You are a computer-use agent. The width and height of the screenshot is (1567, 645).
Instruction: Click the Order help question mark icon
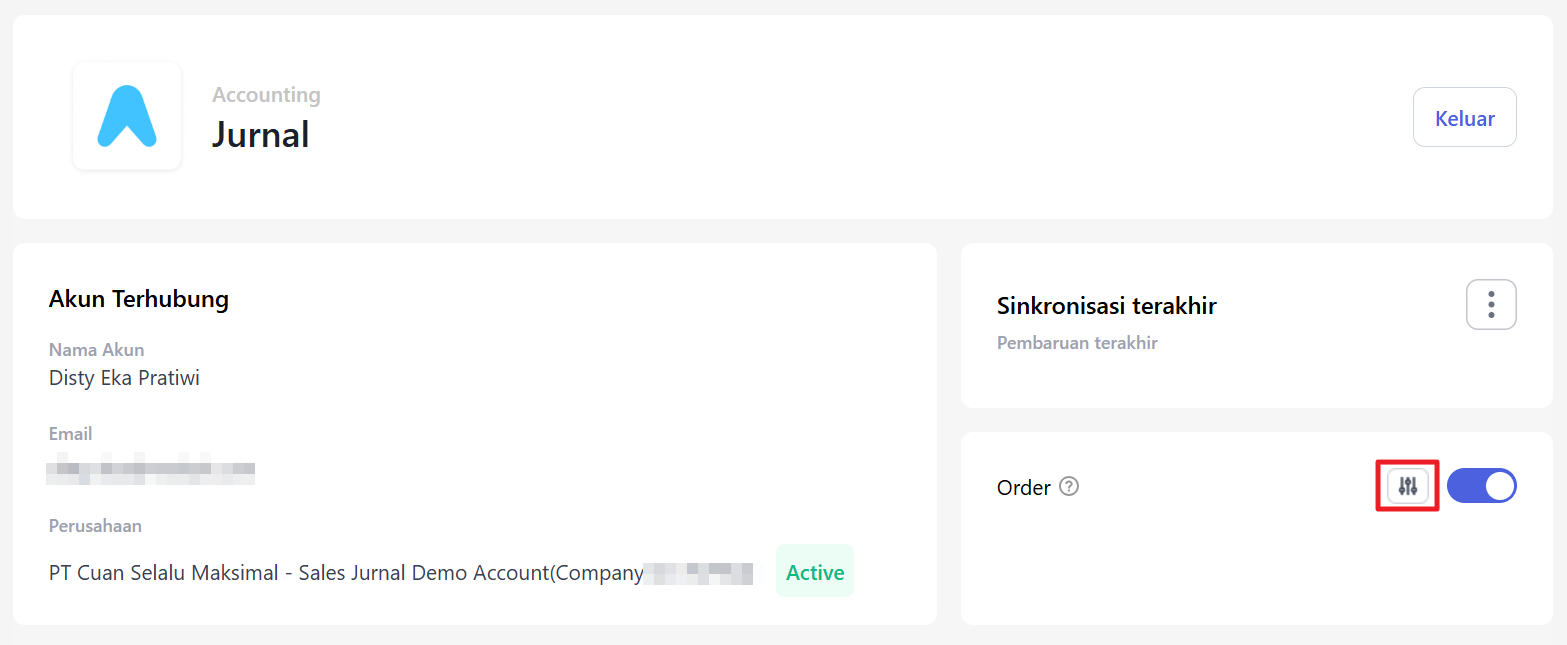pyautogui.click(x=1069, y=487)
